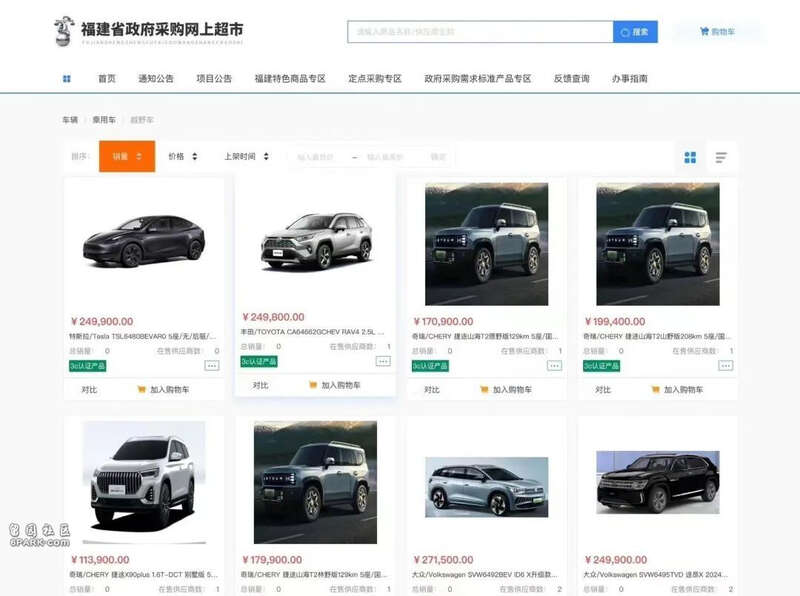This screenshot has height=596, width=800.
Task: Open 通知公告 navigation menu item
Action: click(156, 78)
